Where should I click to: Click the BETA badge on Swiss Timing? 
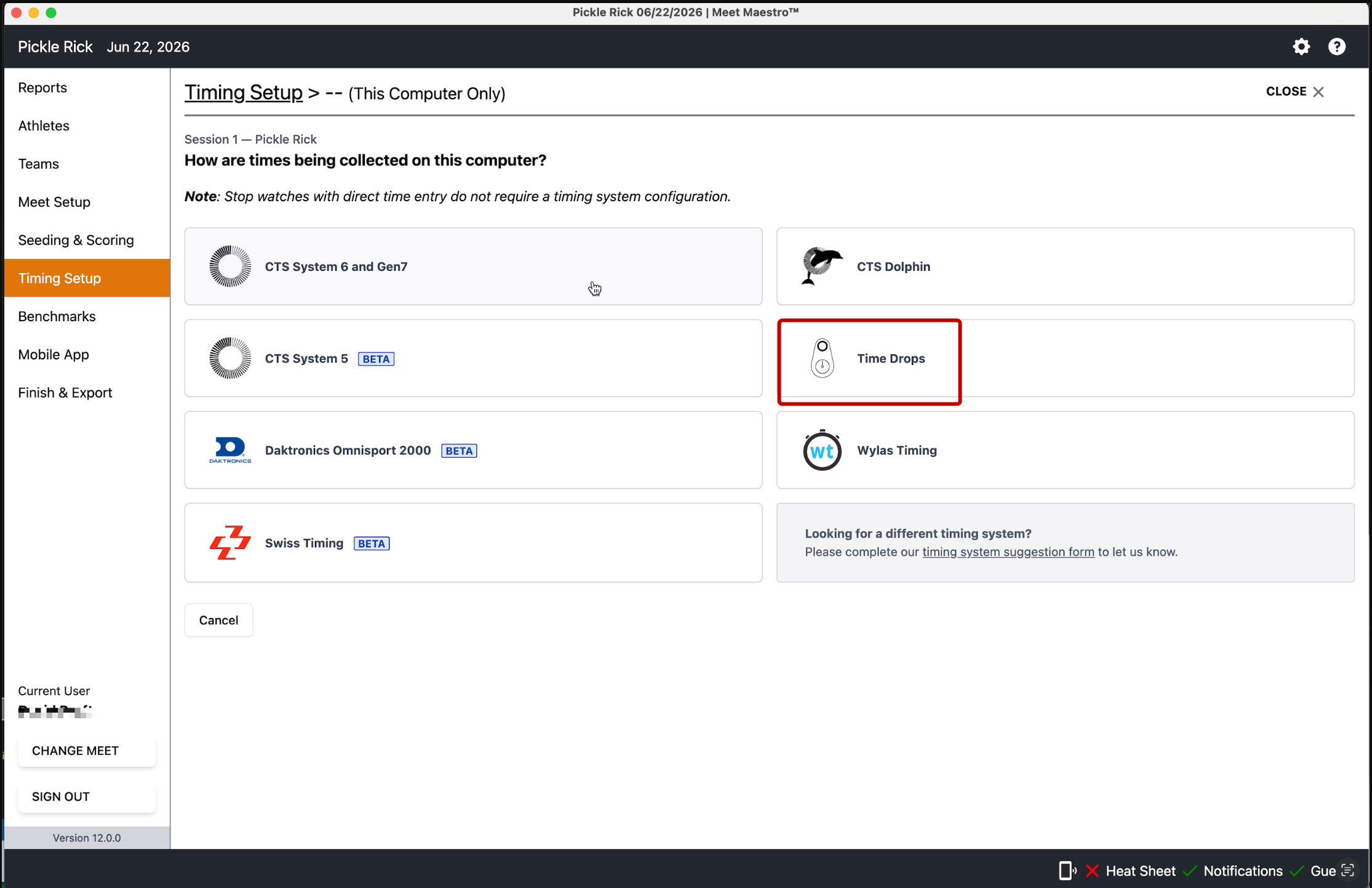click(x=372, y=543)
